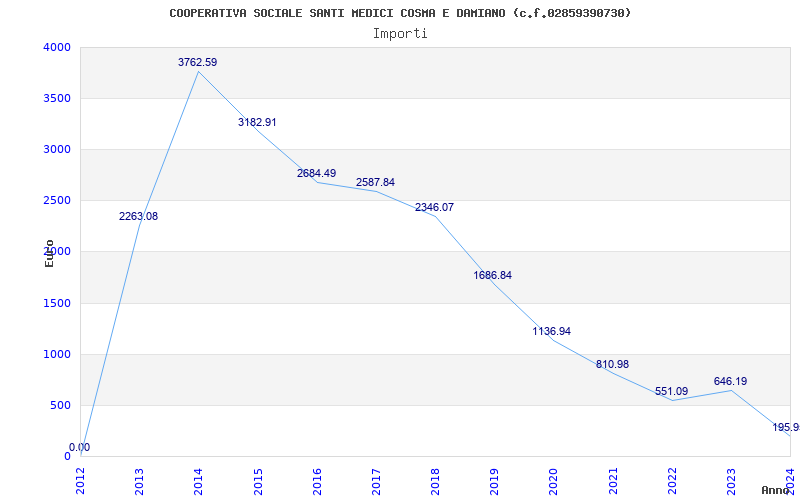Click the 1000 y-axis value
The width and height of the screenshot is (800, 500).
57,355
